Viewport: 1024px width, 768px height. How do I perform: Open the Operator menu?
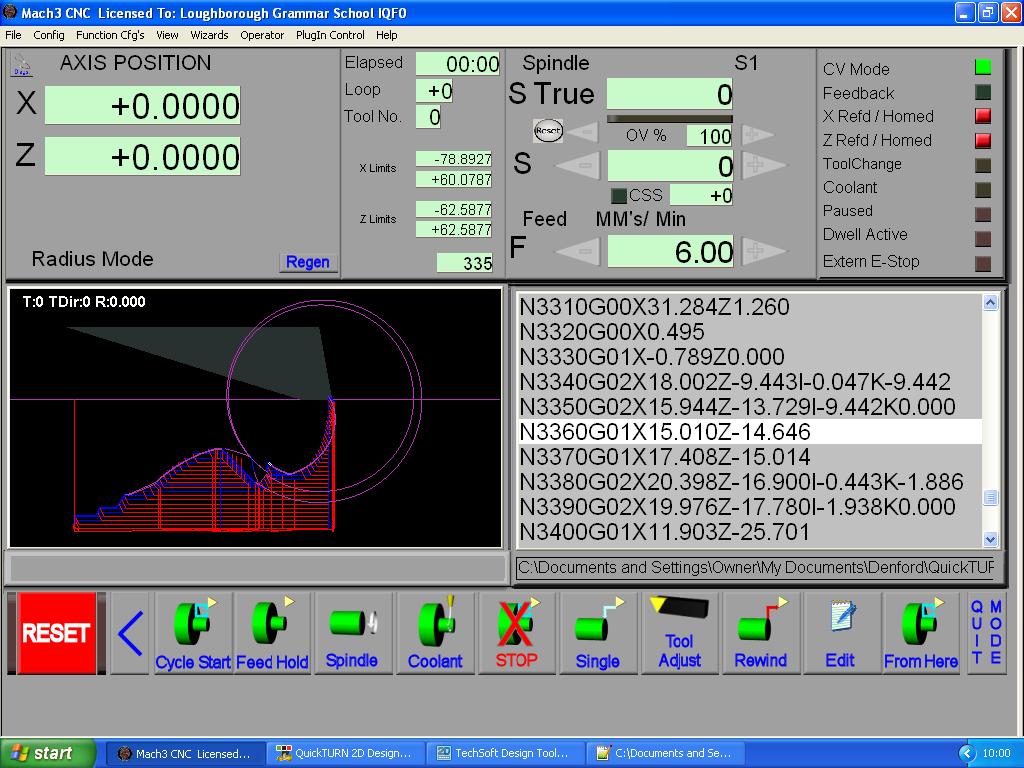[262, 35]
